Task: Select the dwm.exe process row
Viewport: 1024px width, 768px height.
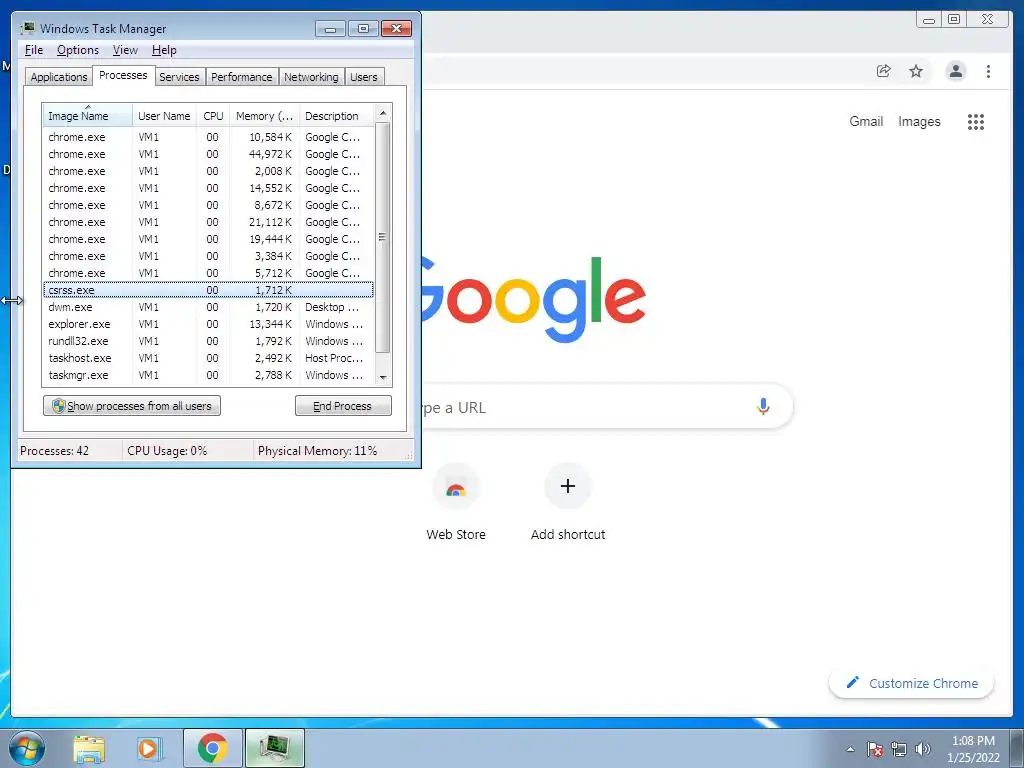Action: [208, 307]
